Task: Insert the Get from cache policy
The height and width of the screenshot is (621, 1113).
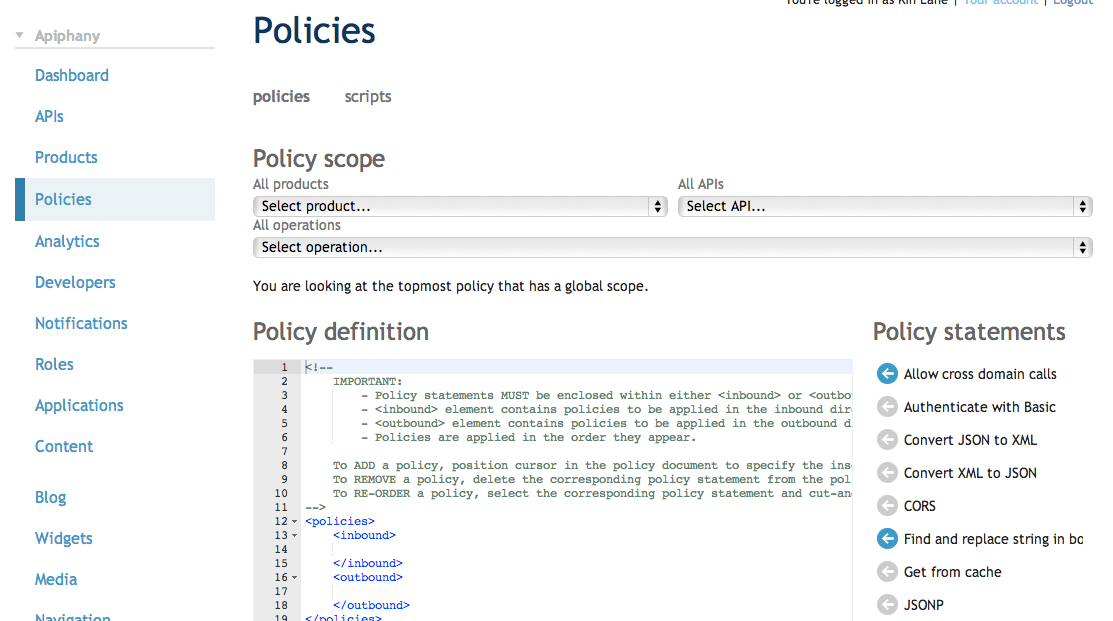Action: [887, 571]
